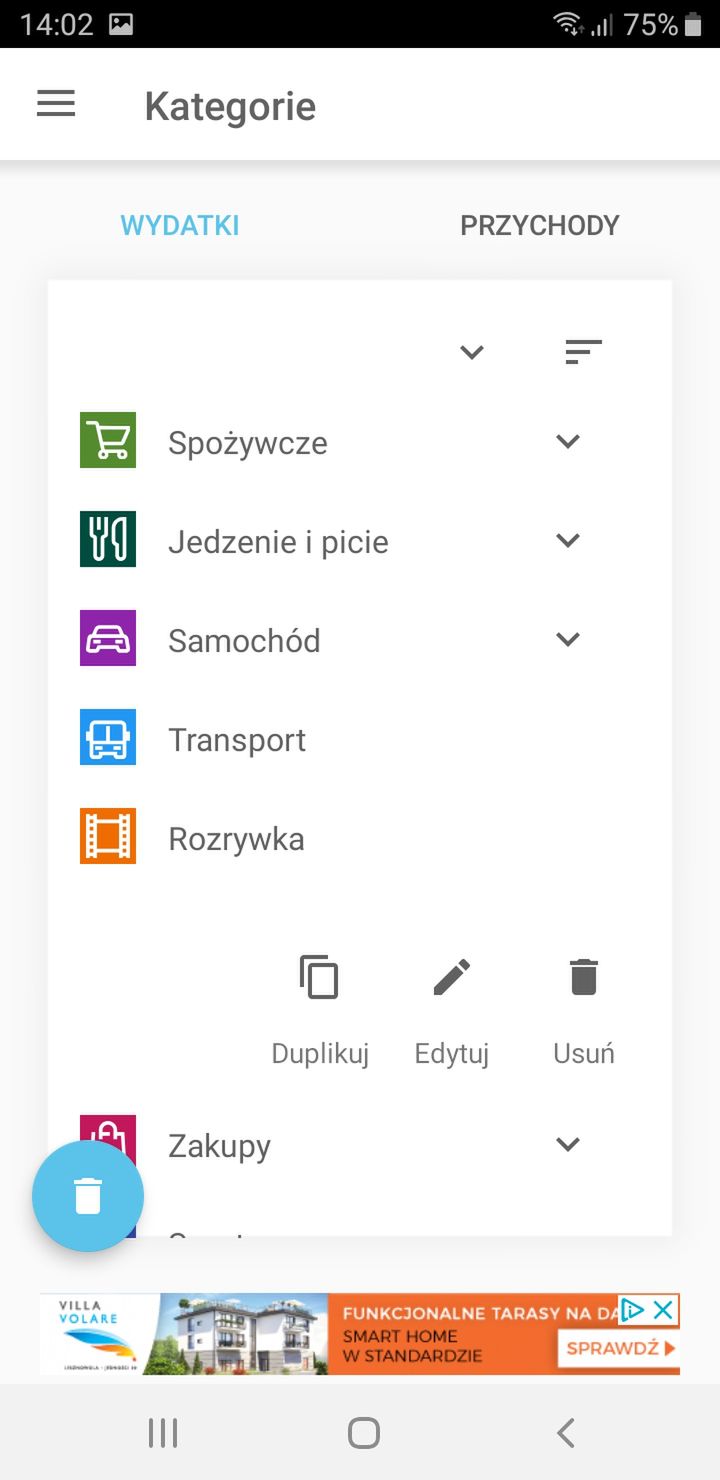
Task: Tap the blue floating trash button
Action: [88, 1196]
